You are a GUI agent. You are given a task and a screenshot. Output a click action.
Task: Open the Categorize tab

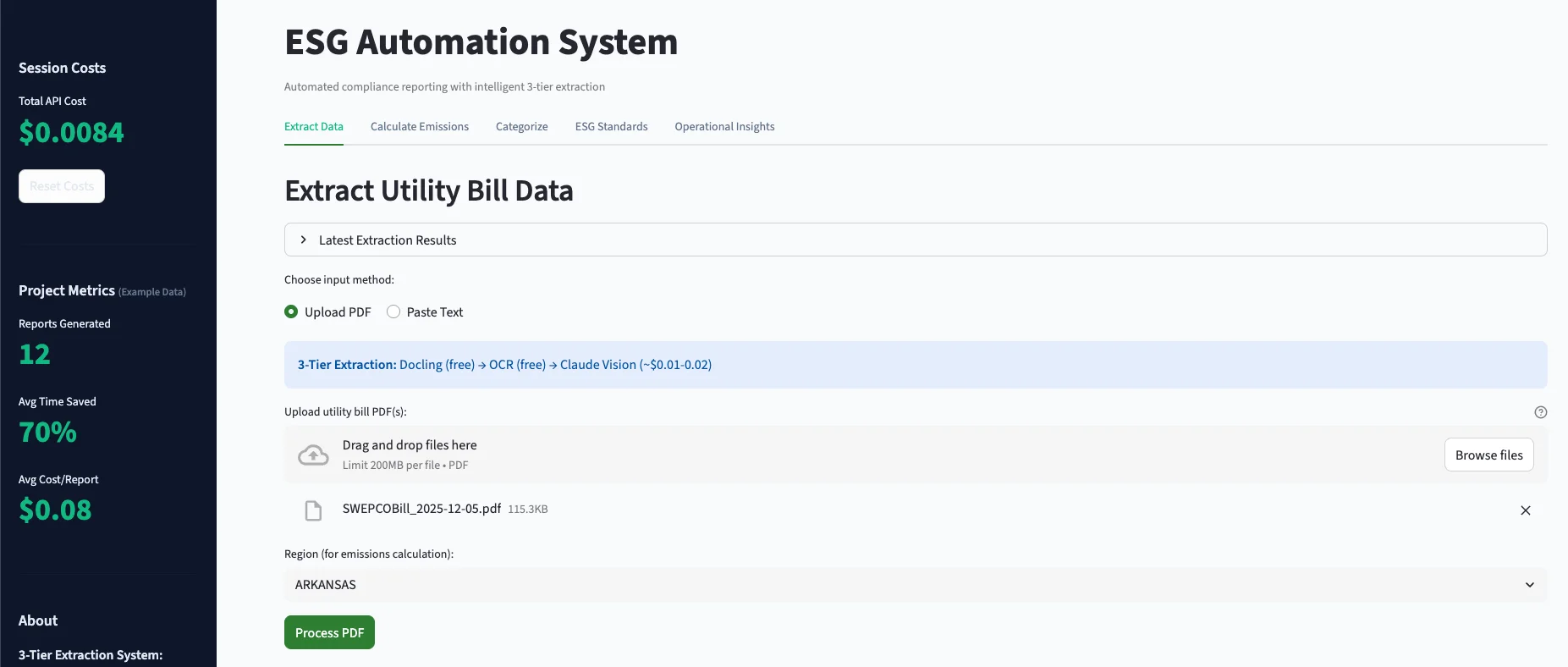point(521,127)
